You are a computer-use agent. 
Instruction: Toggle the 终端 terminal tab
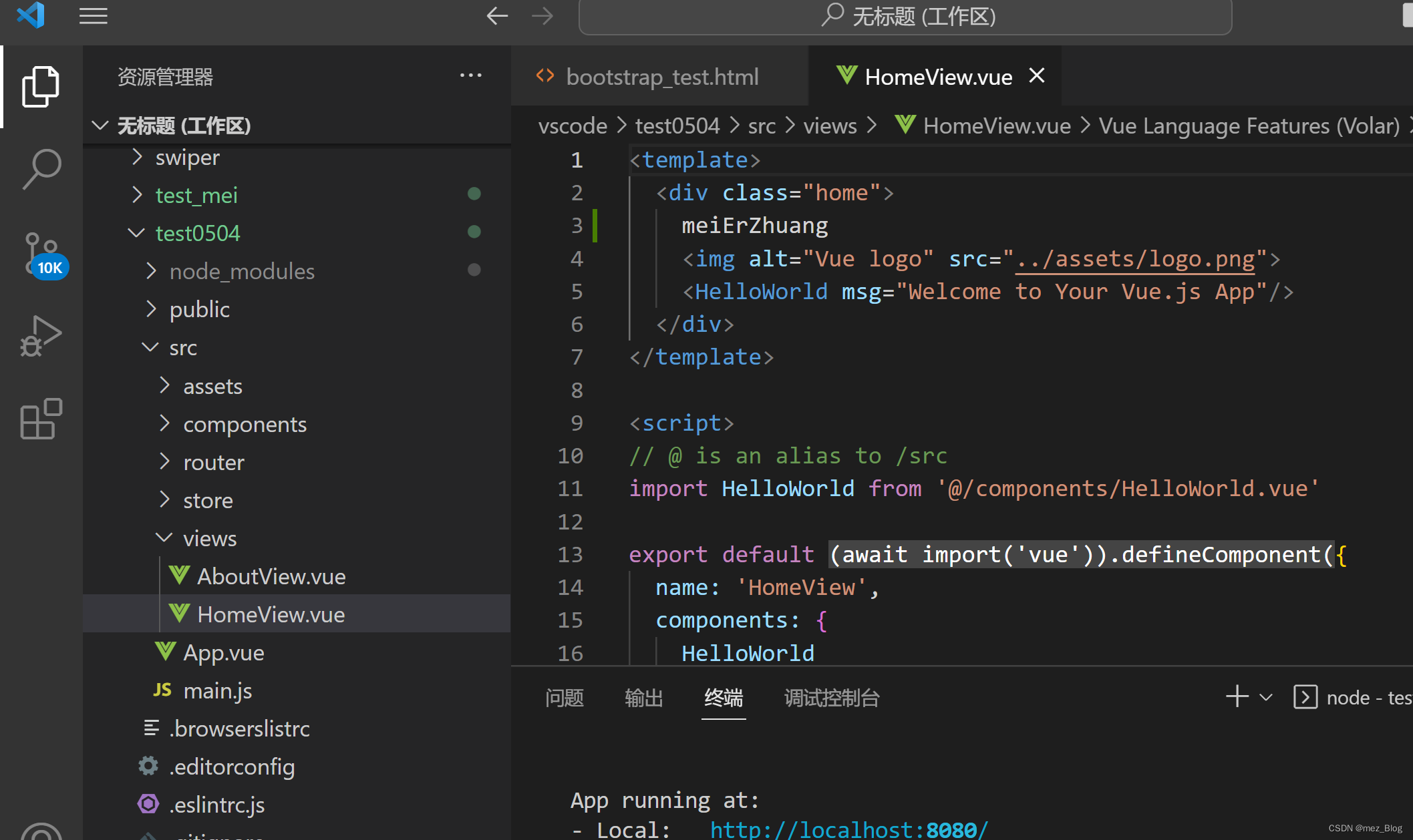coord(725,697)
